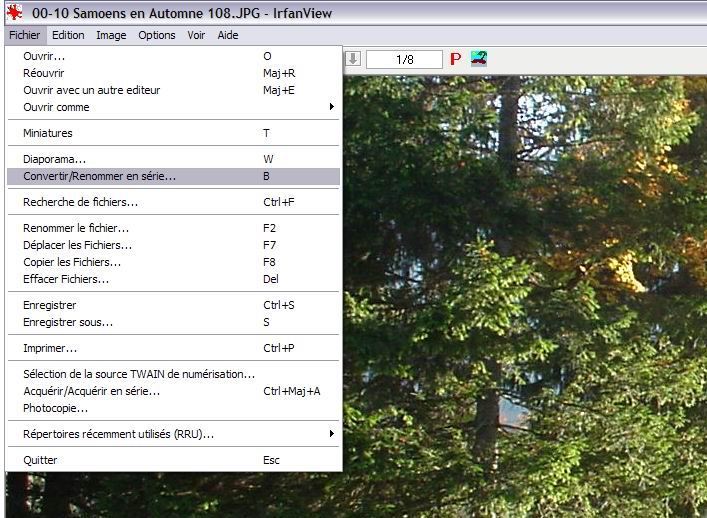The image size is (707, 518).
Task: Click the Enregistrer menu entry
Action: pyautogui.click(x=174, y=305)
